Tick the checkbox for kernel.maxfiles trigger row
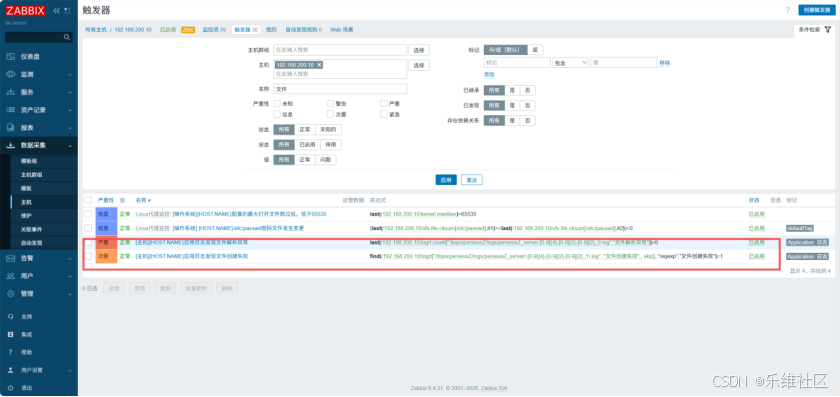 [x=88, y=214]
